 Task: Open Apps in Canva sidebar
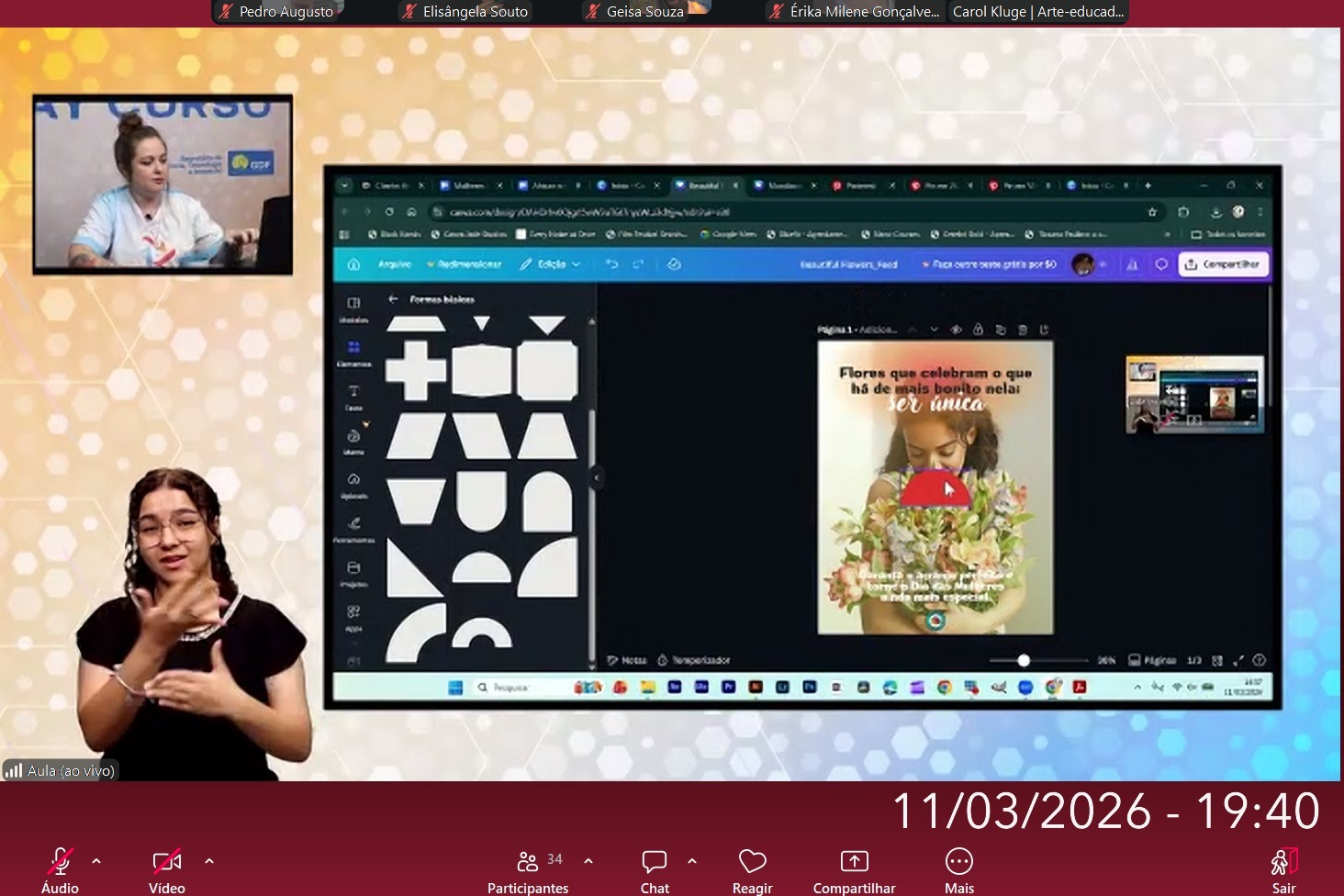point(353,618)
